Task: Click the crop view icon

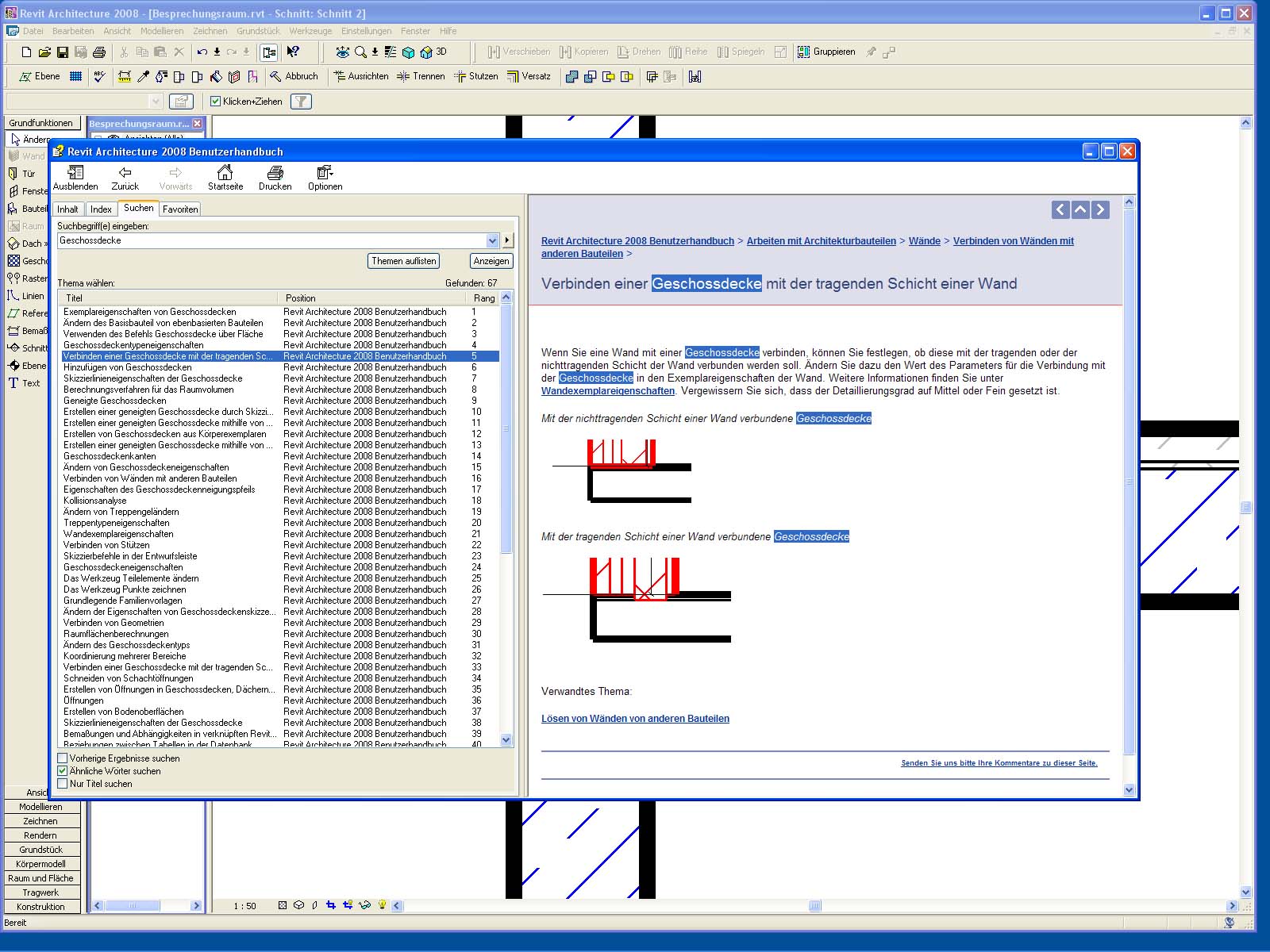Action: [331, 905]
